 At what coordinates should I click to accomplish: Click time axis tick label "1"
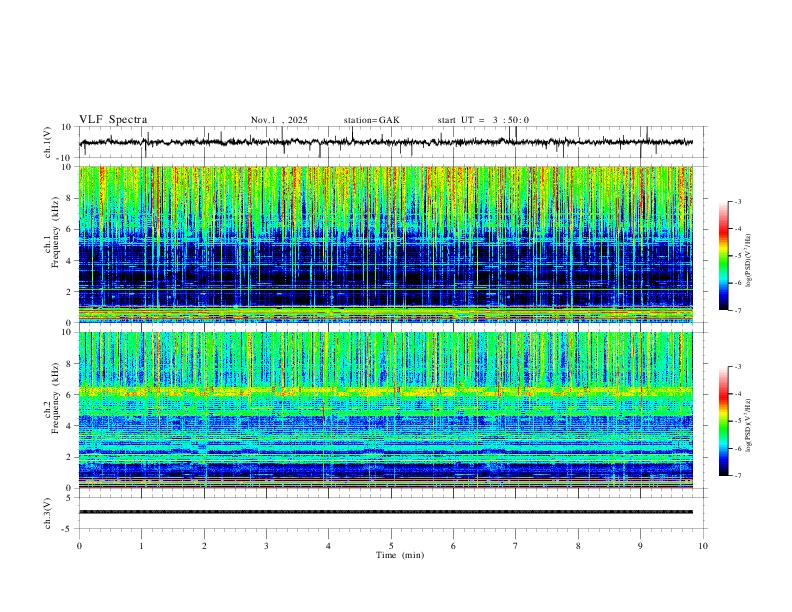click(x=141, y=546)
